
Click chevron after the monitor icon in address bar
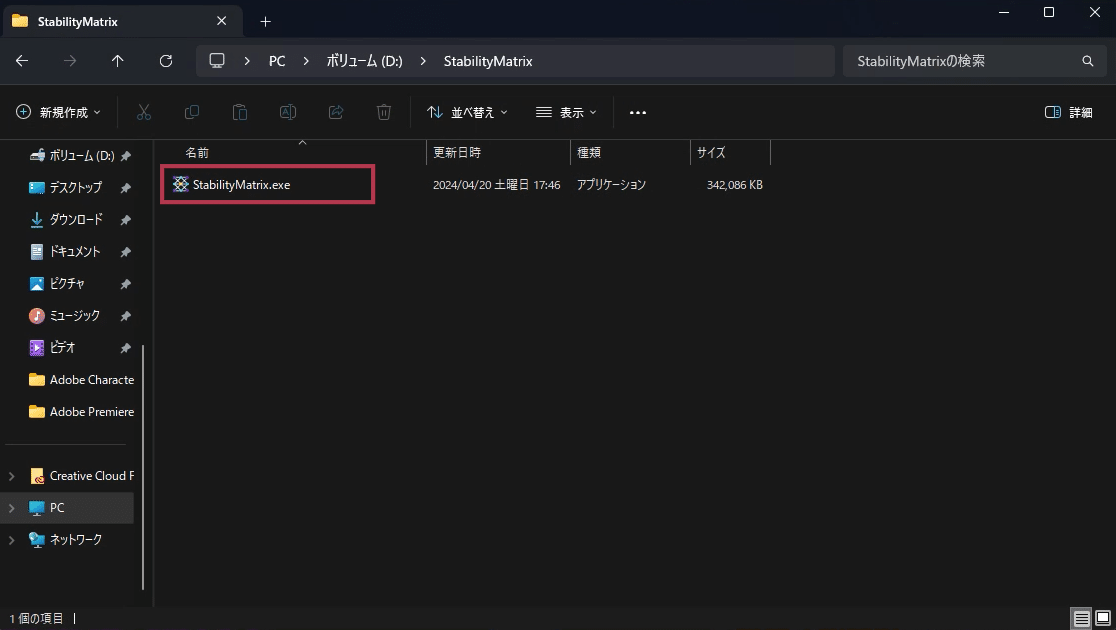point(247,61)
